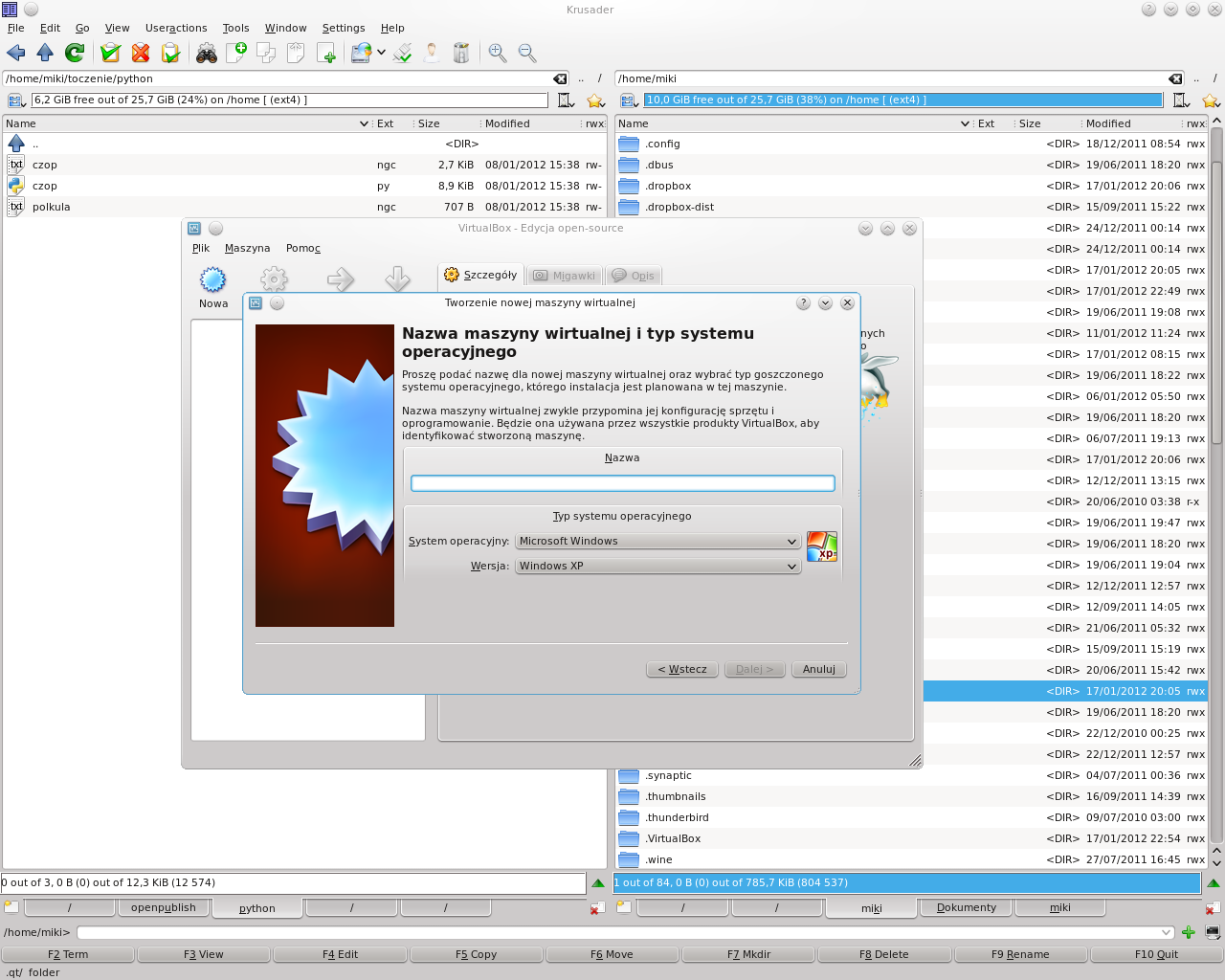Click F3 View button
Screen dimensions: 1225x980
204,954
